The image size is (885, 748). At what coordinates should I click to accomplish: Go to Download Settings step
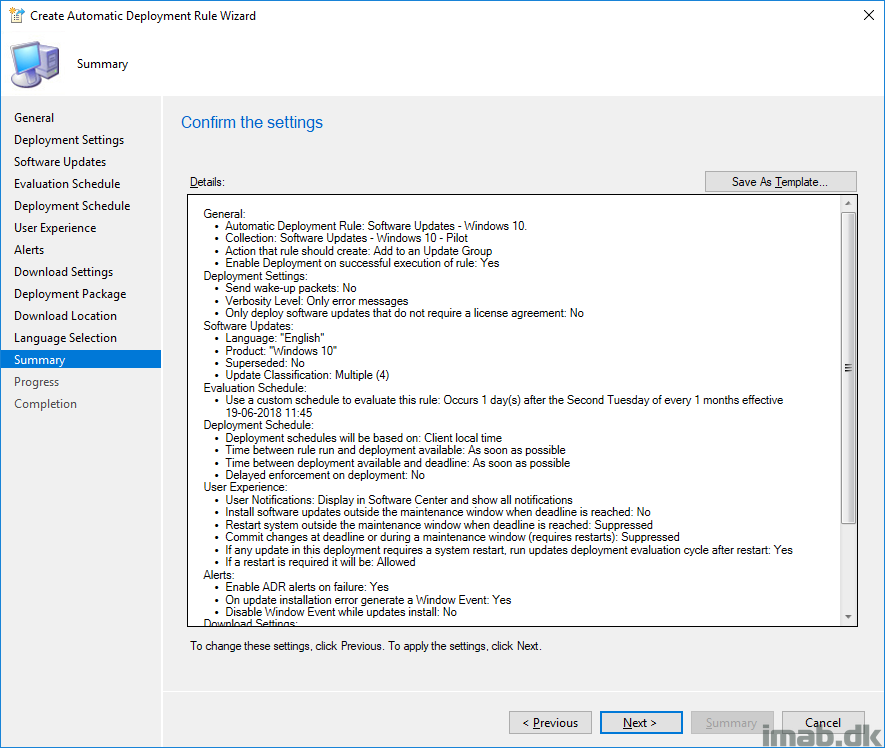[x=64, y=272]
